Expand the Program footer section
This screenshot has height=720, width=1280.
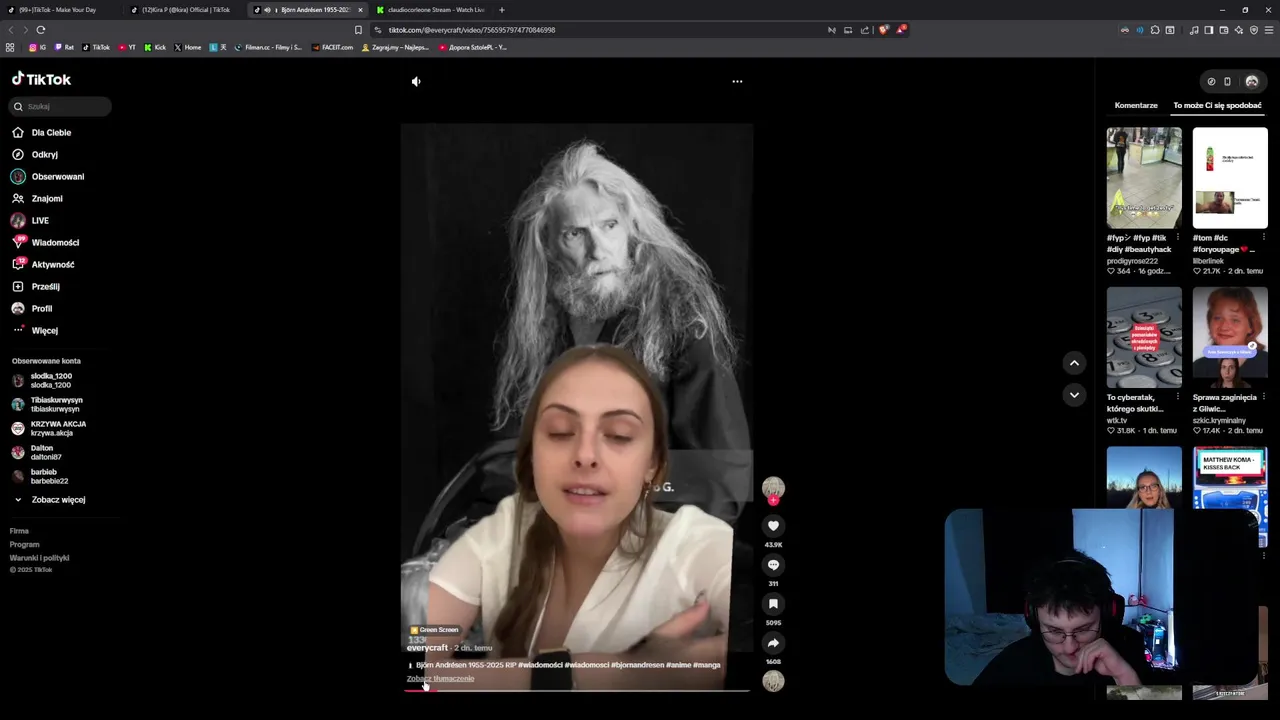tap(24, 545)
